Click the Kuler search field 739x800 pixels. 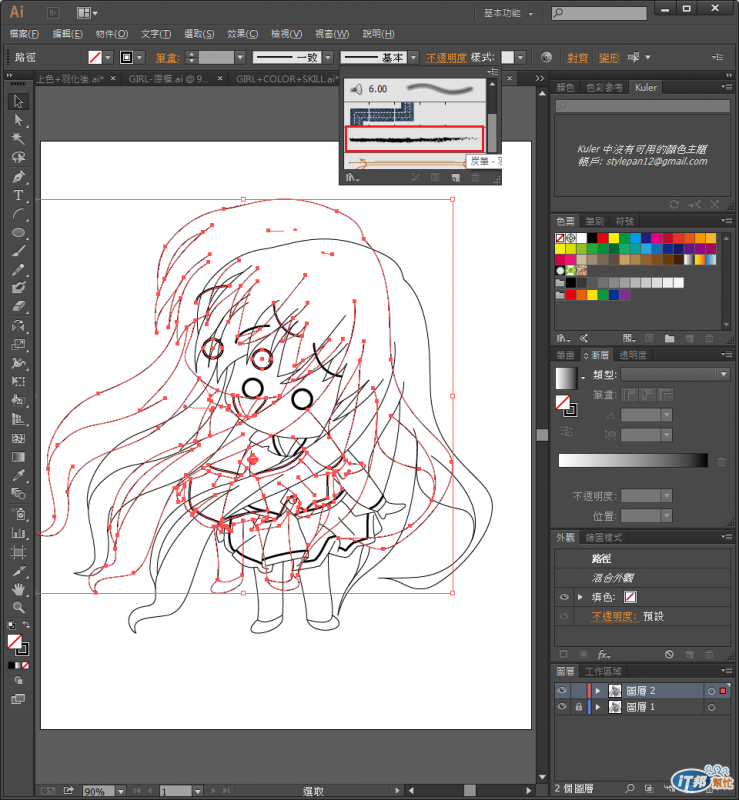(643, 106)
